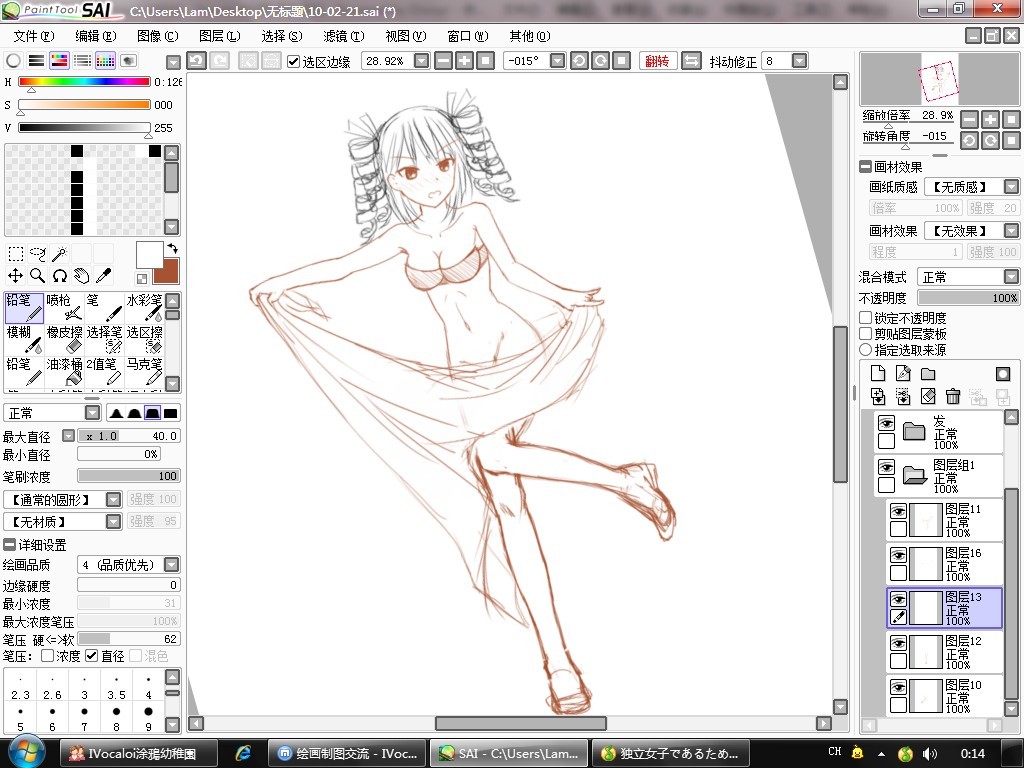Create a new layer folder
Screen dimensions: 1024x768
[x=928, y=374]
